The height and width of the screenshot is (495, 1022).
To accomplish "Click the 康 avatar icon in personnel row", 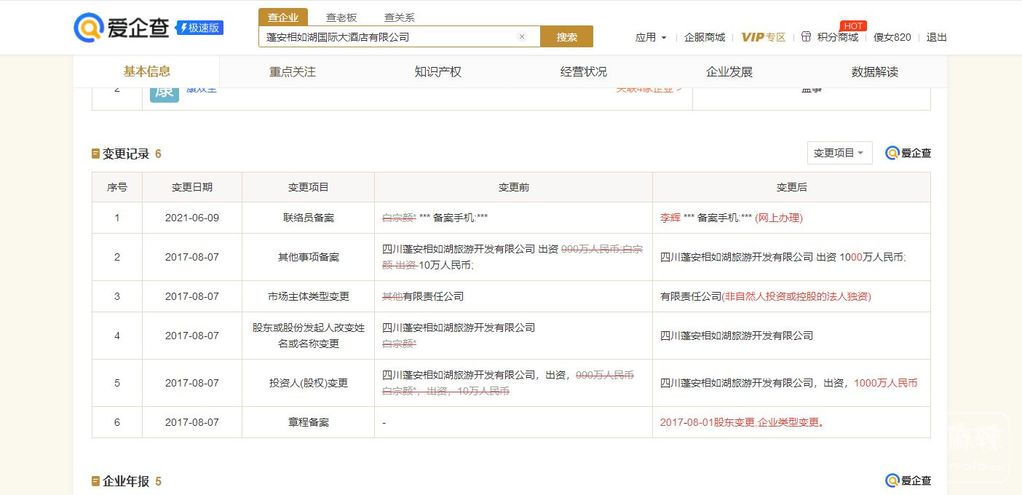I will coord(164,91).
